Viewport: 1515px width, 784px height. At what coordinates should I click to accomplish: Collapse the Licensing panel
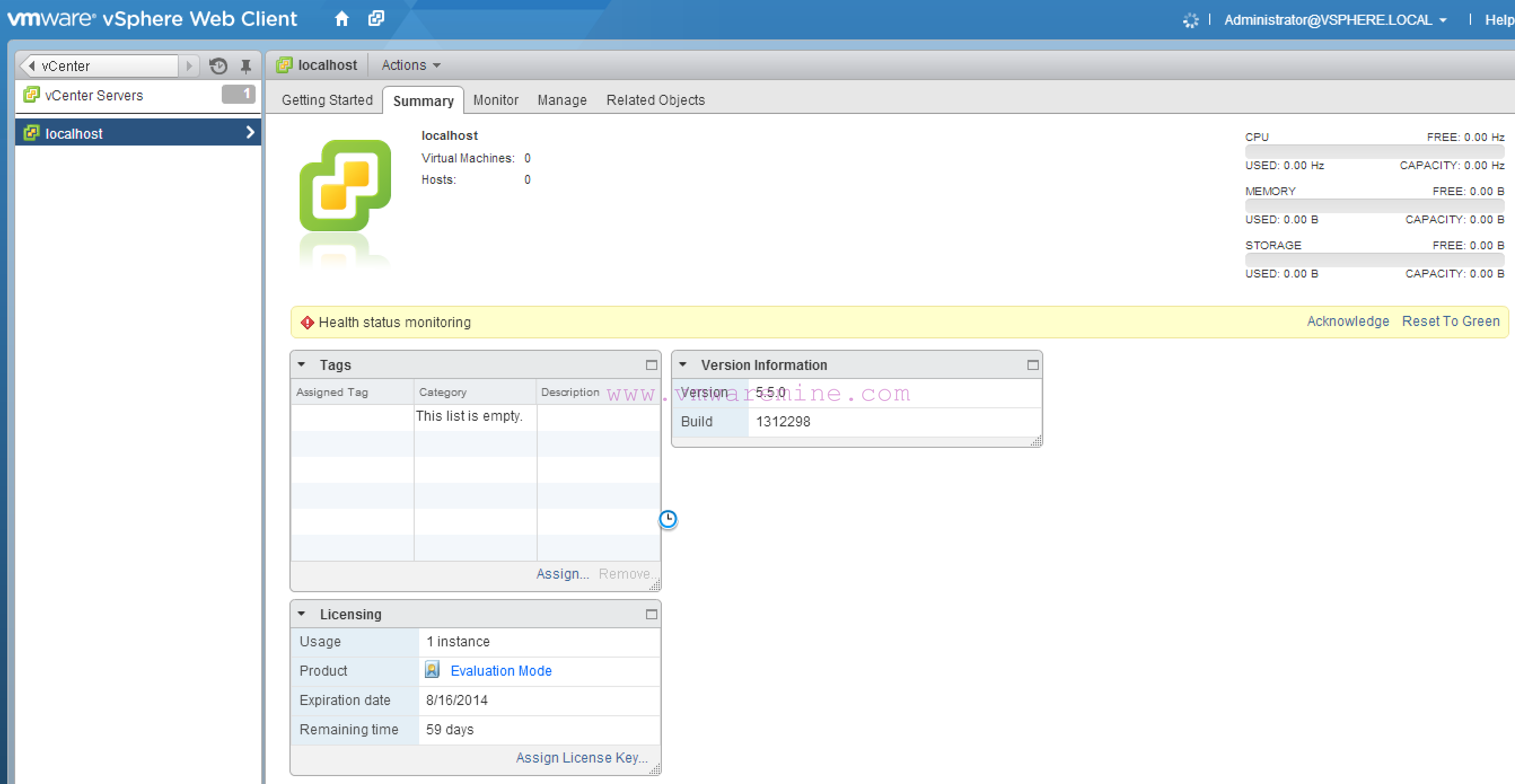click(301, 614)
